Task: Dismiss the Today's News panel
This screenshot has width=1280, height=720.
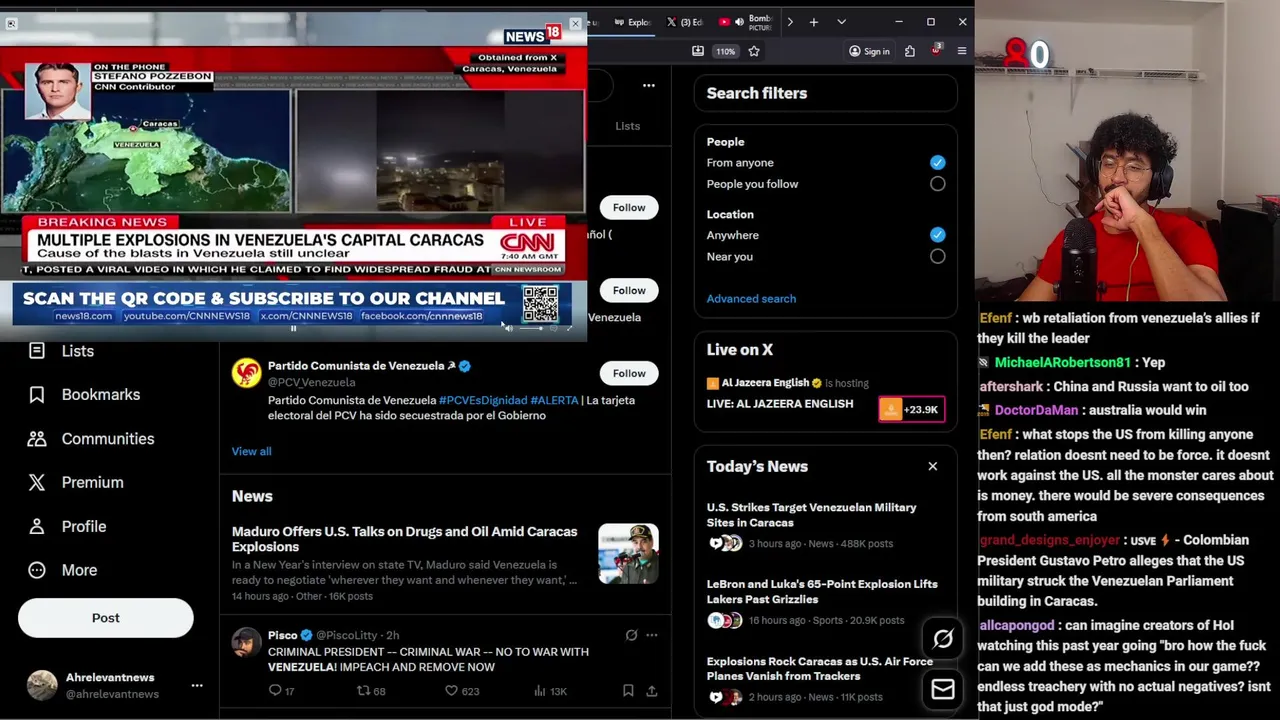Action: click(x=933, y=466)
